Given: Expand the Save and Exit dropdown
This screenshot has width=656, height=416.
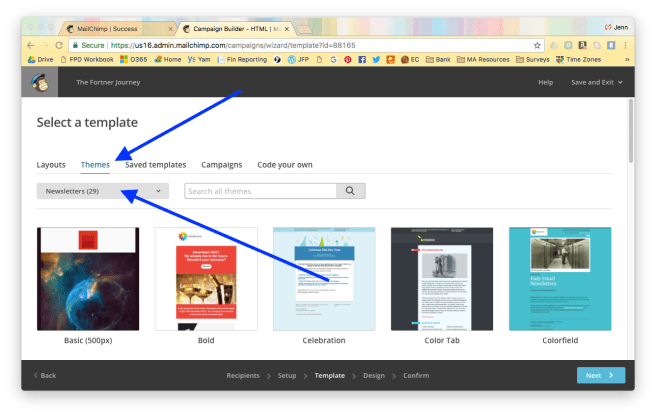Looking at the screenshot, I should [x=597, y=82].
